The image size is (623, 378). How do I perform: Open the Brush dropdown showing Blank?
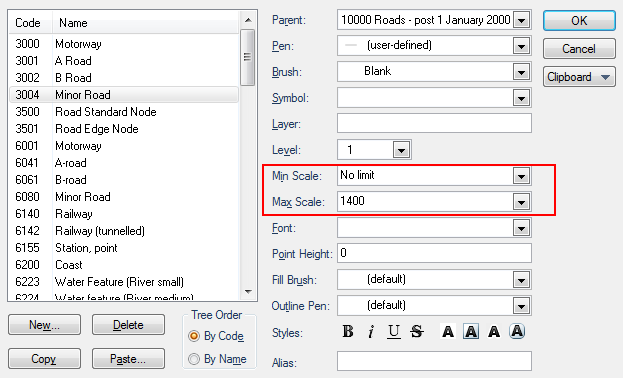(521, 72)
